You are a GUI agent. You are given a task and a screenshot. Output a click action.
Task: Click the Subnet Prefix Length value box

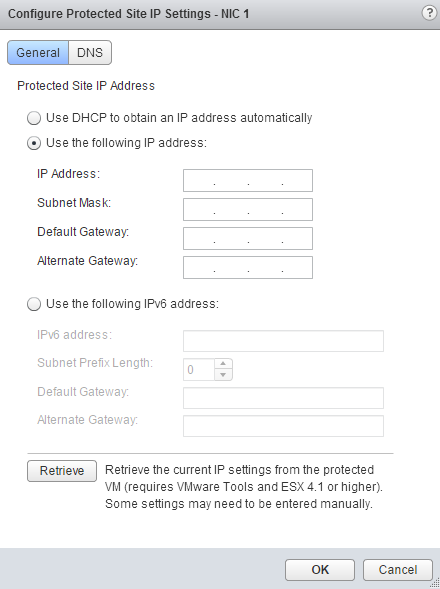point(199,370)
